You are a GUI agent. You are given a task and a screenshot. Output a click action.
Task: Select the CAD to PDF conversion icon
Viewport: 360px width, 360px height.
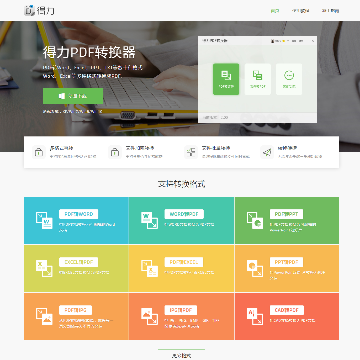pos(255,316)
